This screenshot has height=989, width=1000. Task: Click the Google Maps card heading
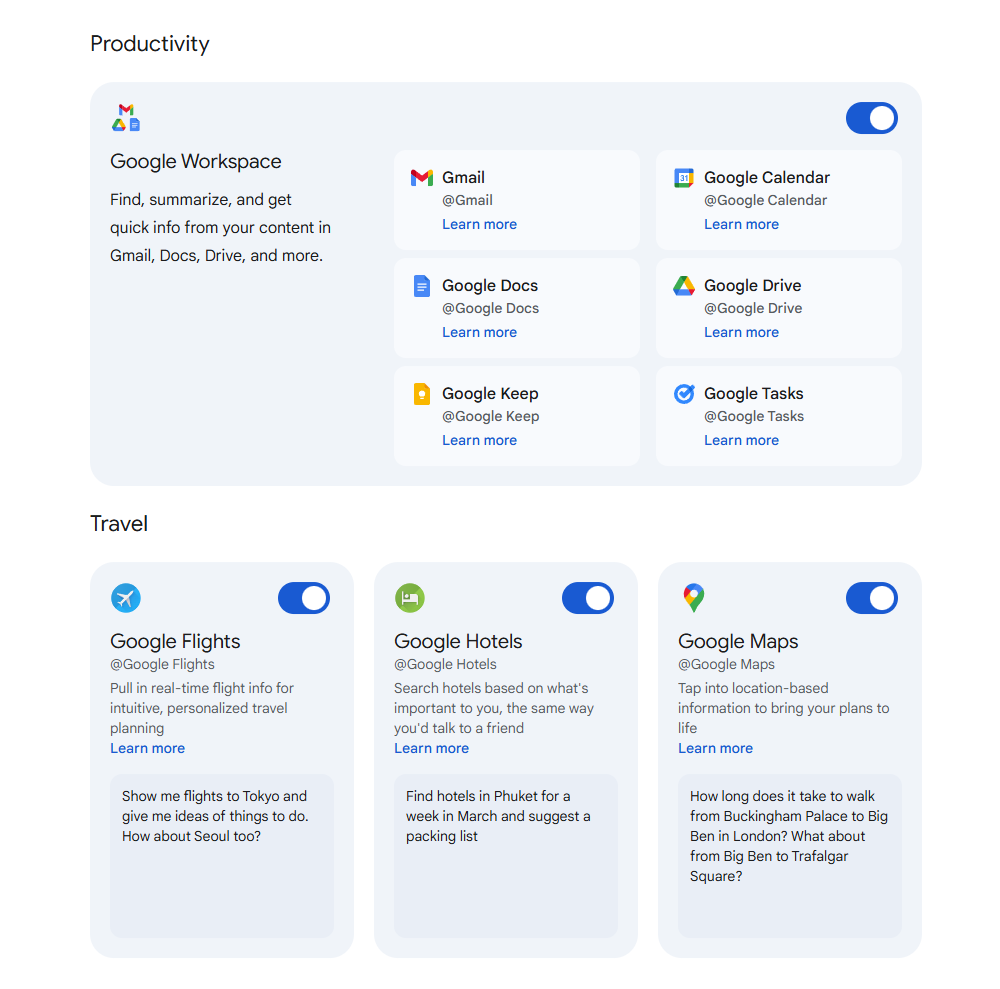(738, 641)
